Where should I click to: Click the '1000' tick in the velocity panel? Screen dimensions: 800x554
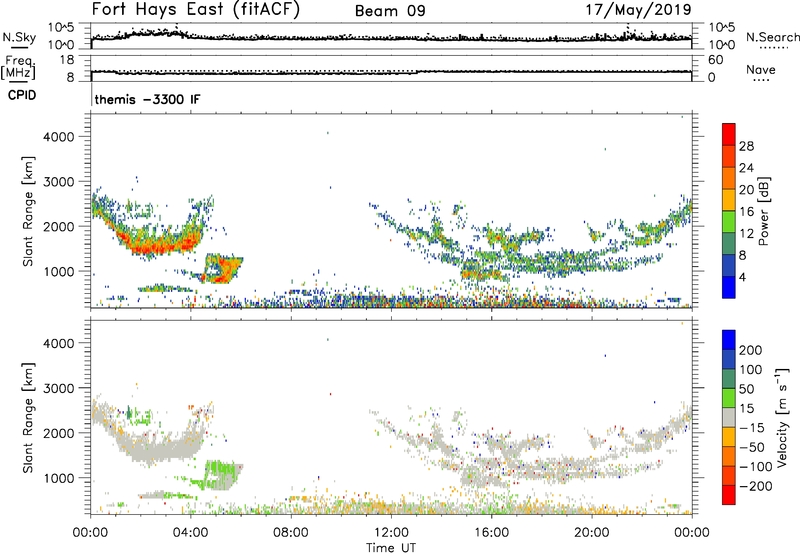(x=58, y=478)
